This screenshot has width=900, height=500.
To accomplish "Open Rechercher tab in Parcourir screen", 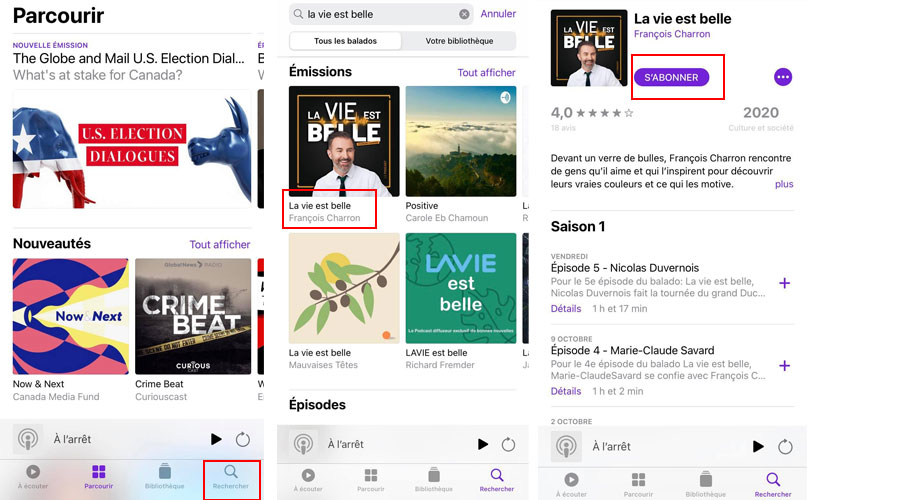I will coord(231,477).
